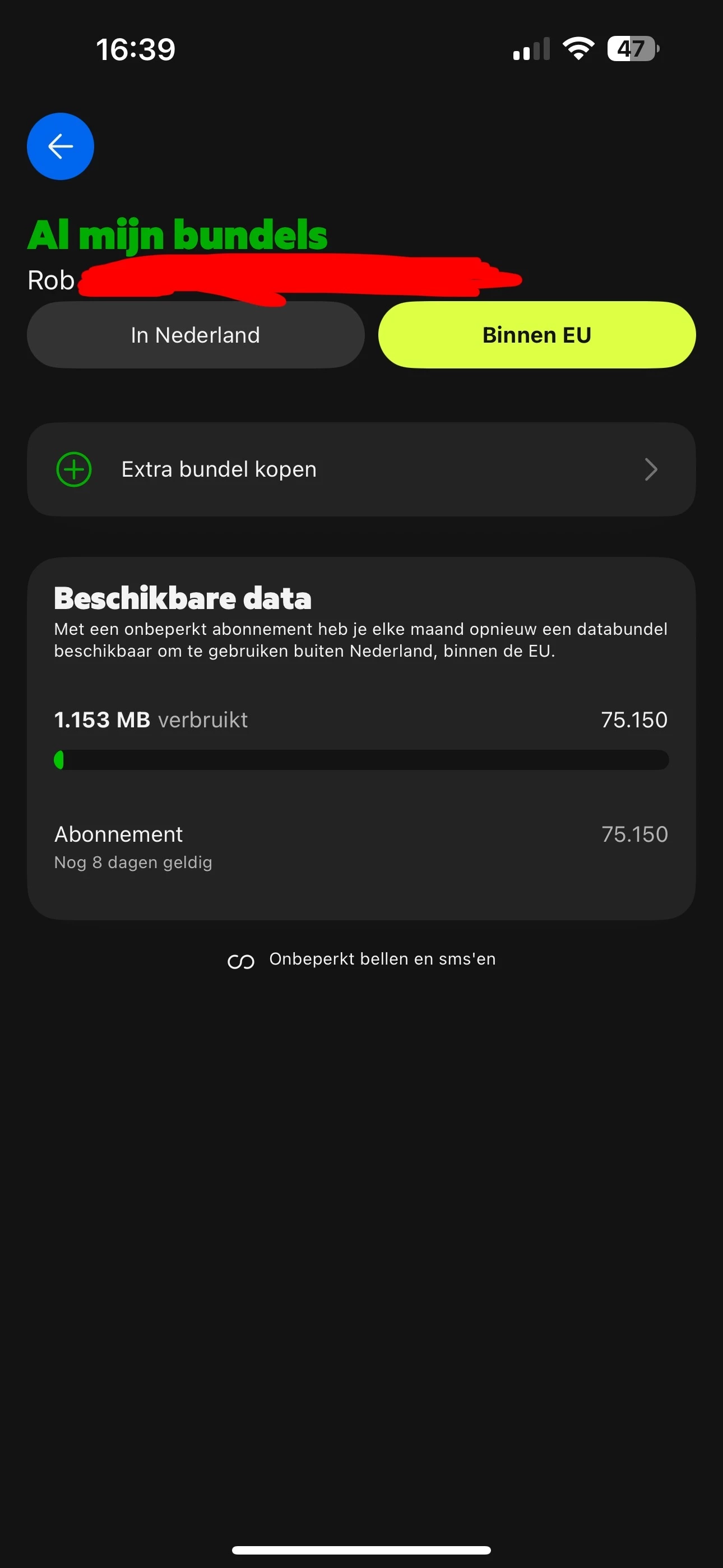Open the Extra bundel kopen chevron

[x=651, y=469]
